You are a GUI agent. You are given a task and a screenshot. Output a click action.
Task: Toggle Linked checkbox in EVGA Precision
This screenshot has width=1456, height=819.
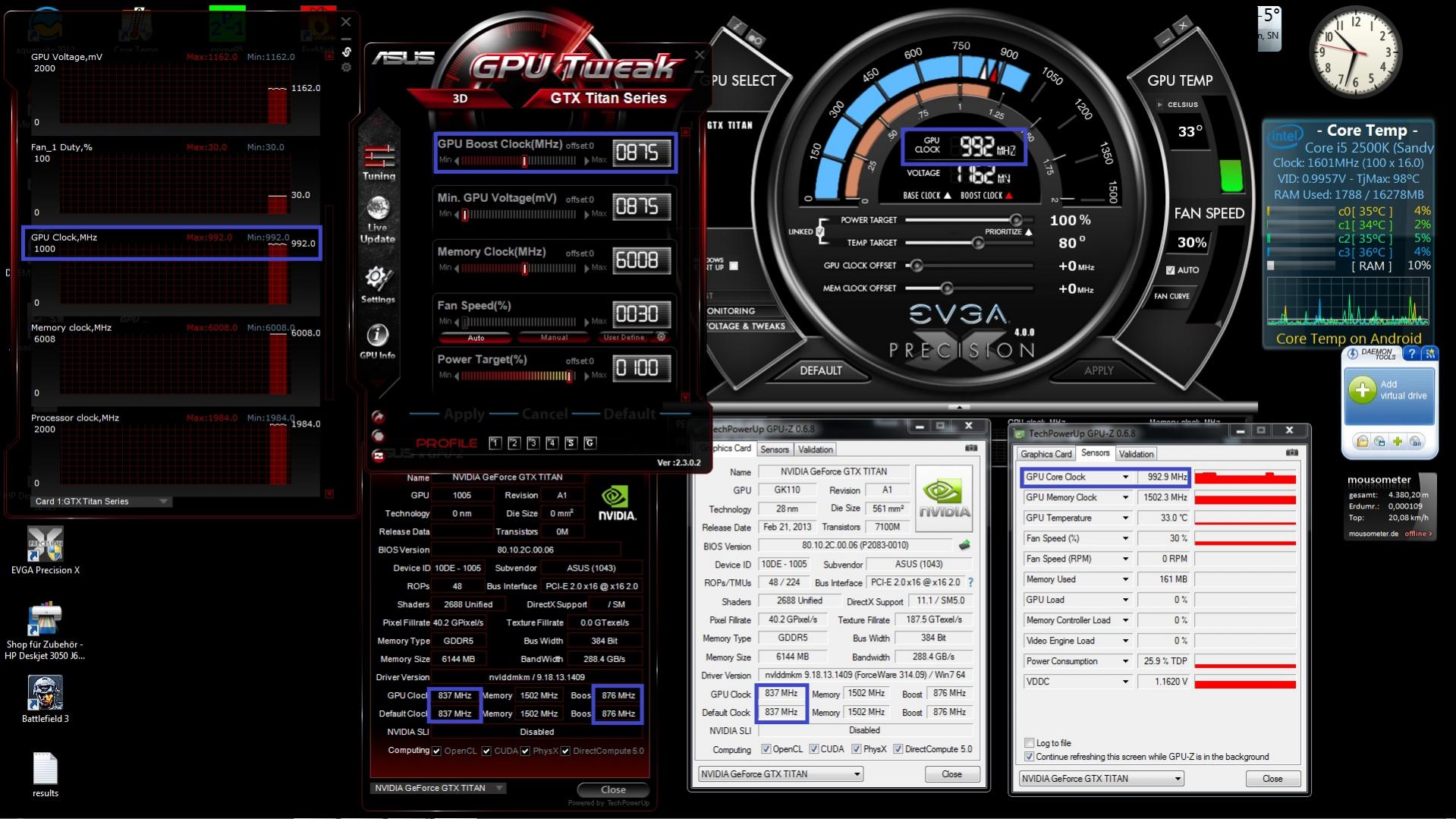click(821, 231)
